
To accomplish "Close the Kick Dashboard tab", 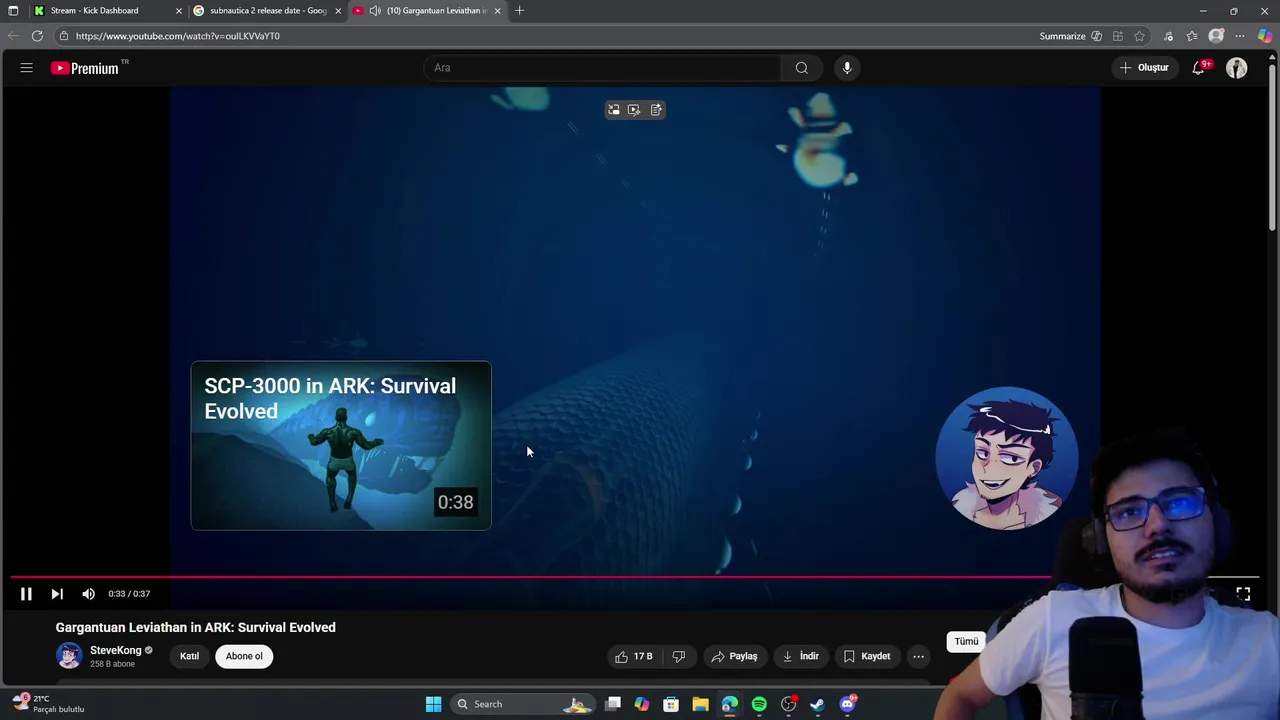I will [x=179, y=11].
